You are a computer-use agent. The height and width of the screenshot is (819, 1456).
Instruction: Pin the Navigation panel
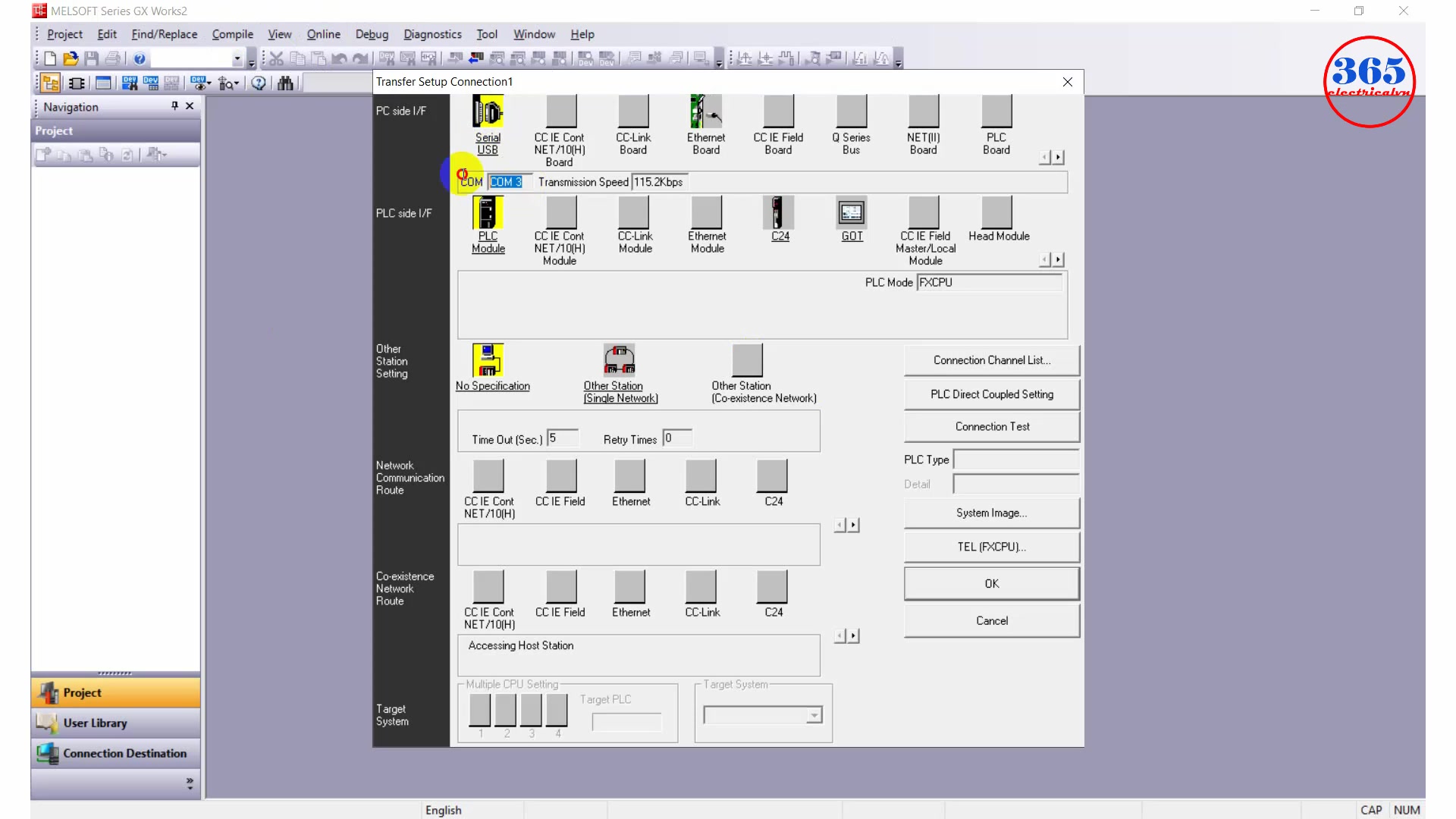click(174, 106)
